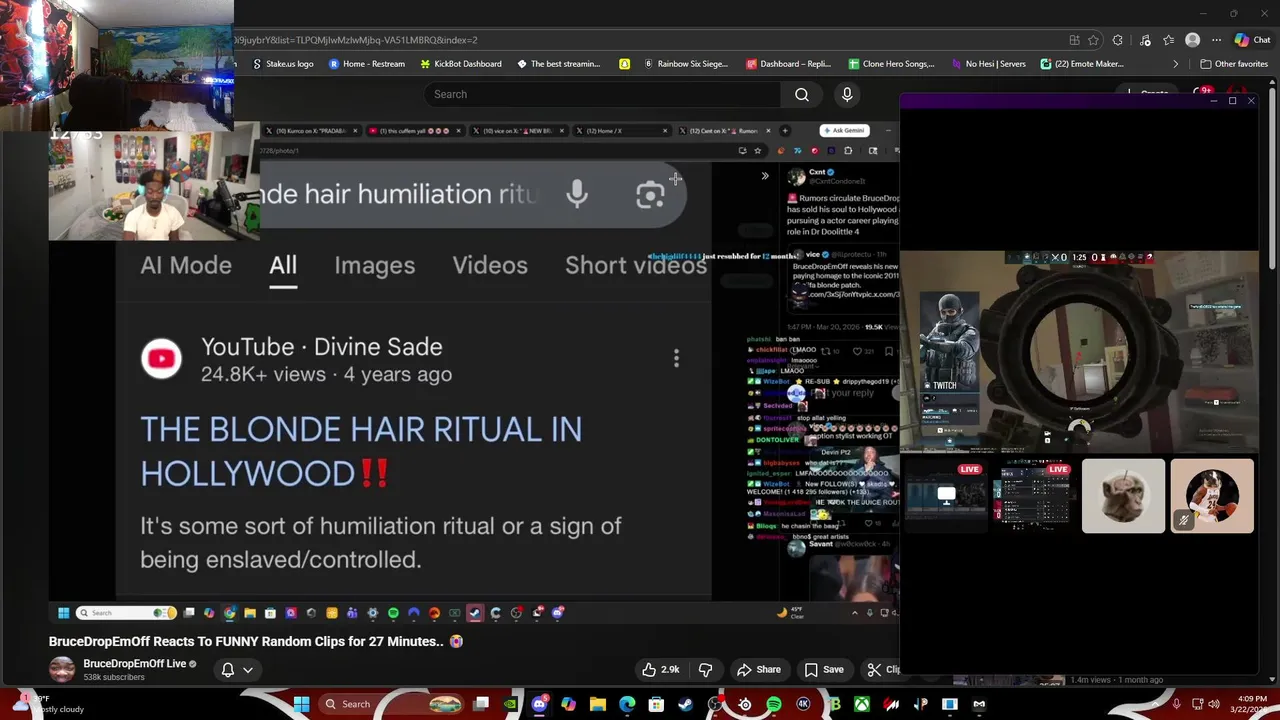Open The best streamin... bookmark
Viewport: 1280px width, 720px height.
pyautogui.click(x=559, y=64)
